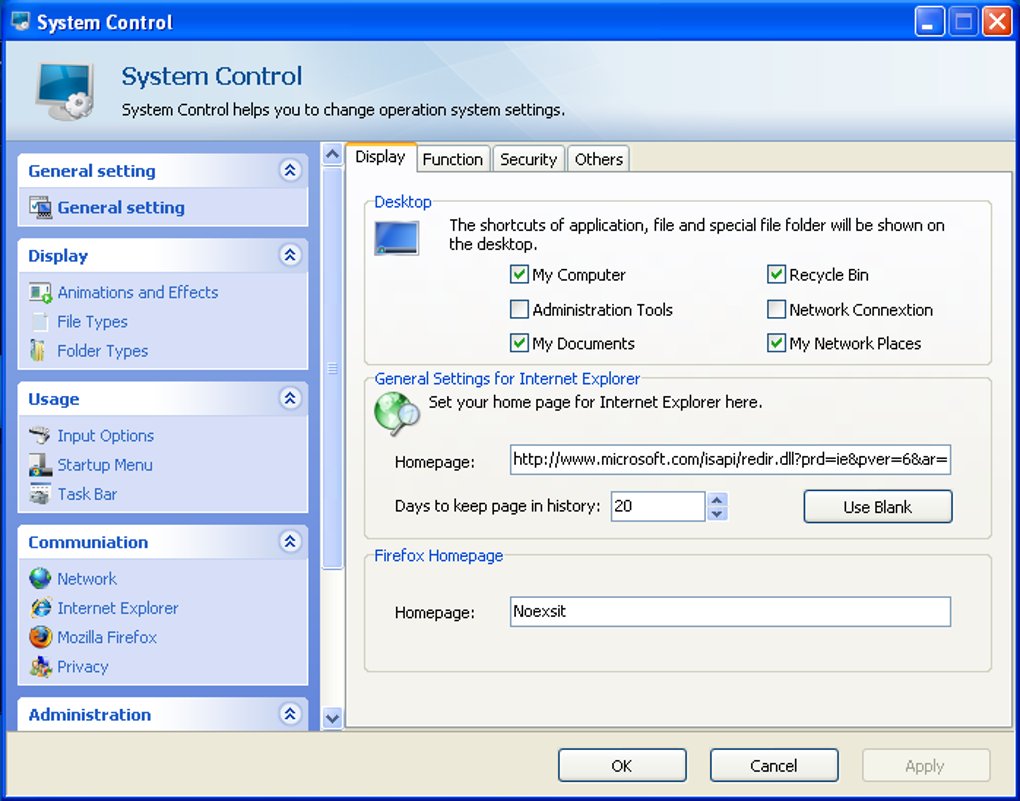Open Privacy settings
Image resolution: width=1020 pixels, height=801 pixels.
pos(82,666)
